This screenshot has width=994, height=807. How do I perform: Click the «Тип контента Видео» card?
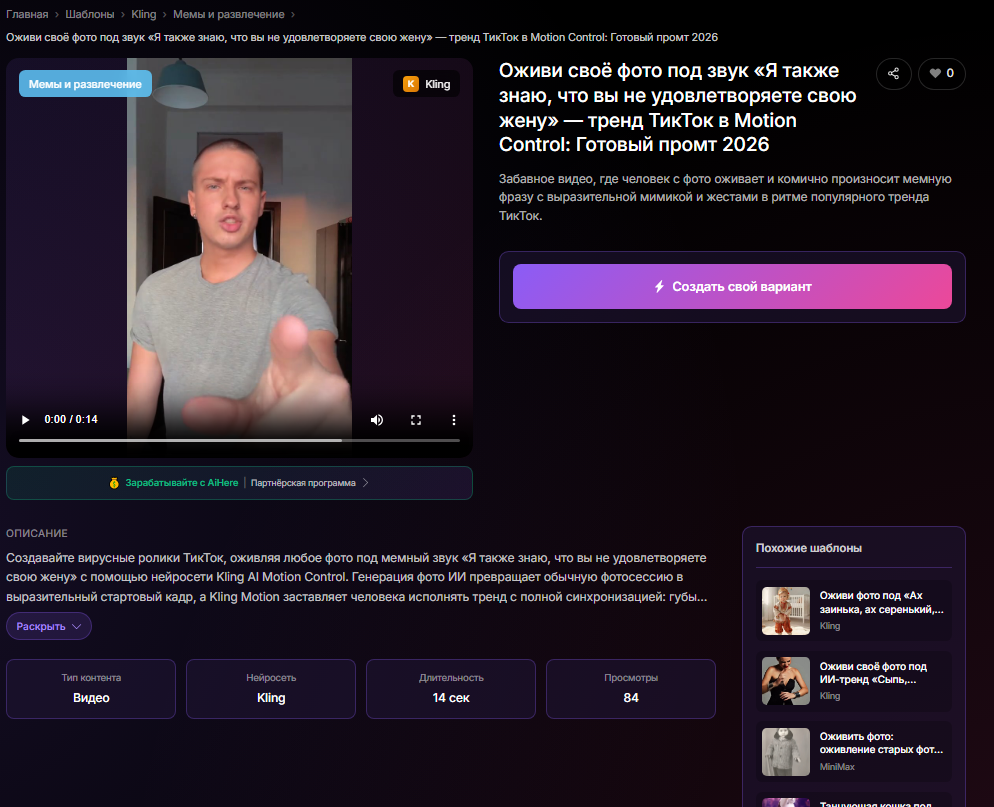pyautogui.click(x=91, y=689)
